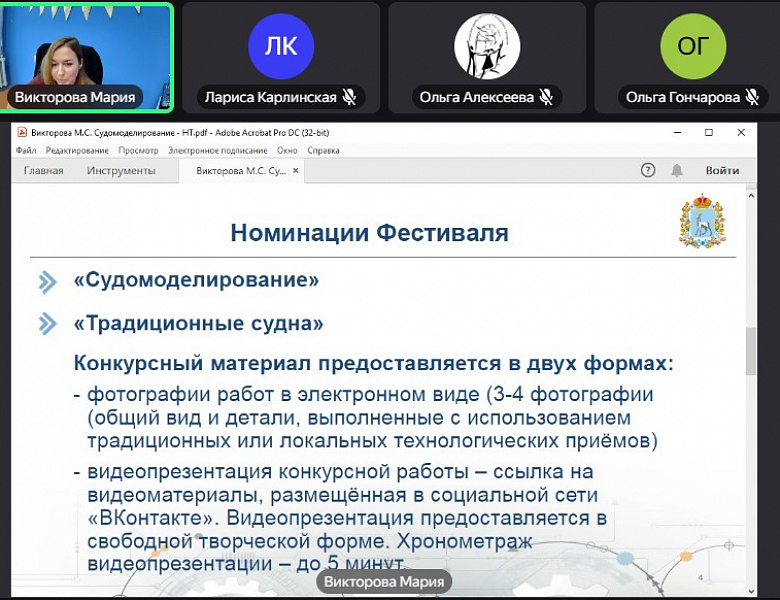Click the Викторова Мария presenter label at bottom

384,582
